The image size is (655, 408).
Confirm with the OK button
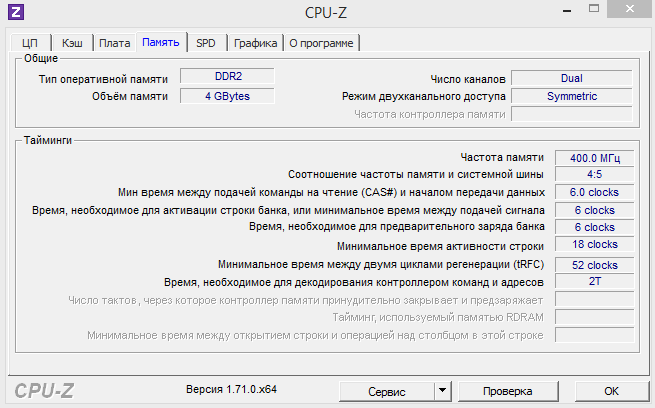coord(611,391)
